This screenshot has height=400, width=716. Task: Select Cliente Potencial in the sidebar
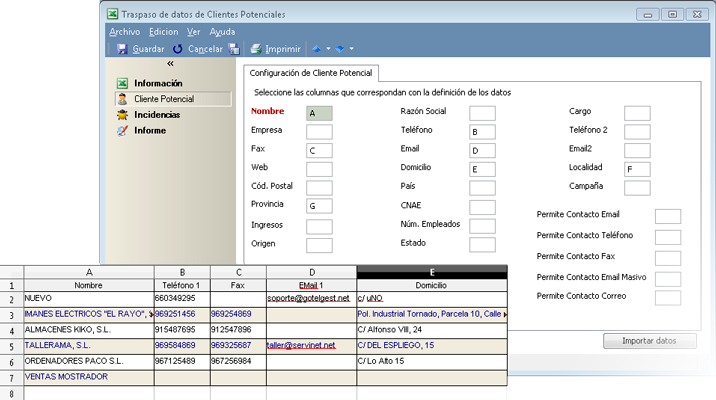174,99
